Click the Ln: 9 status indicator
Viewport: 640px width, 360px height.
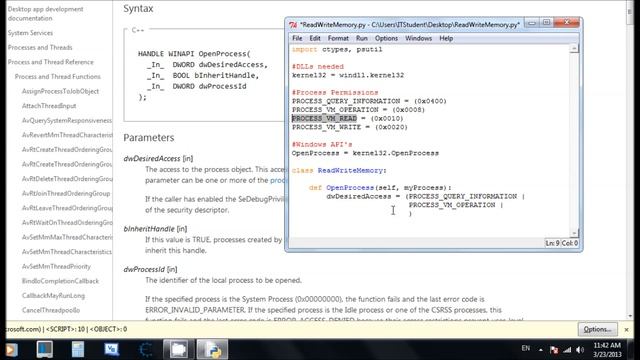point(552,243)
